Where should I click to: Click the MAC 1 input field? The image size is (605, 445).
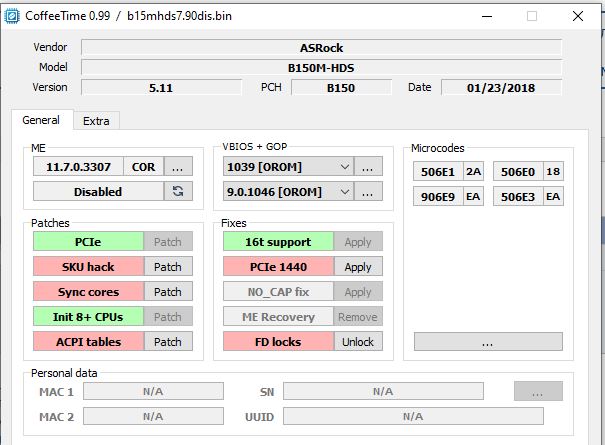click(x=153, y=391)
